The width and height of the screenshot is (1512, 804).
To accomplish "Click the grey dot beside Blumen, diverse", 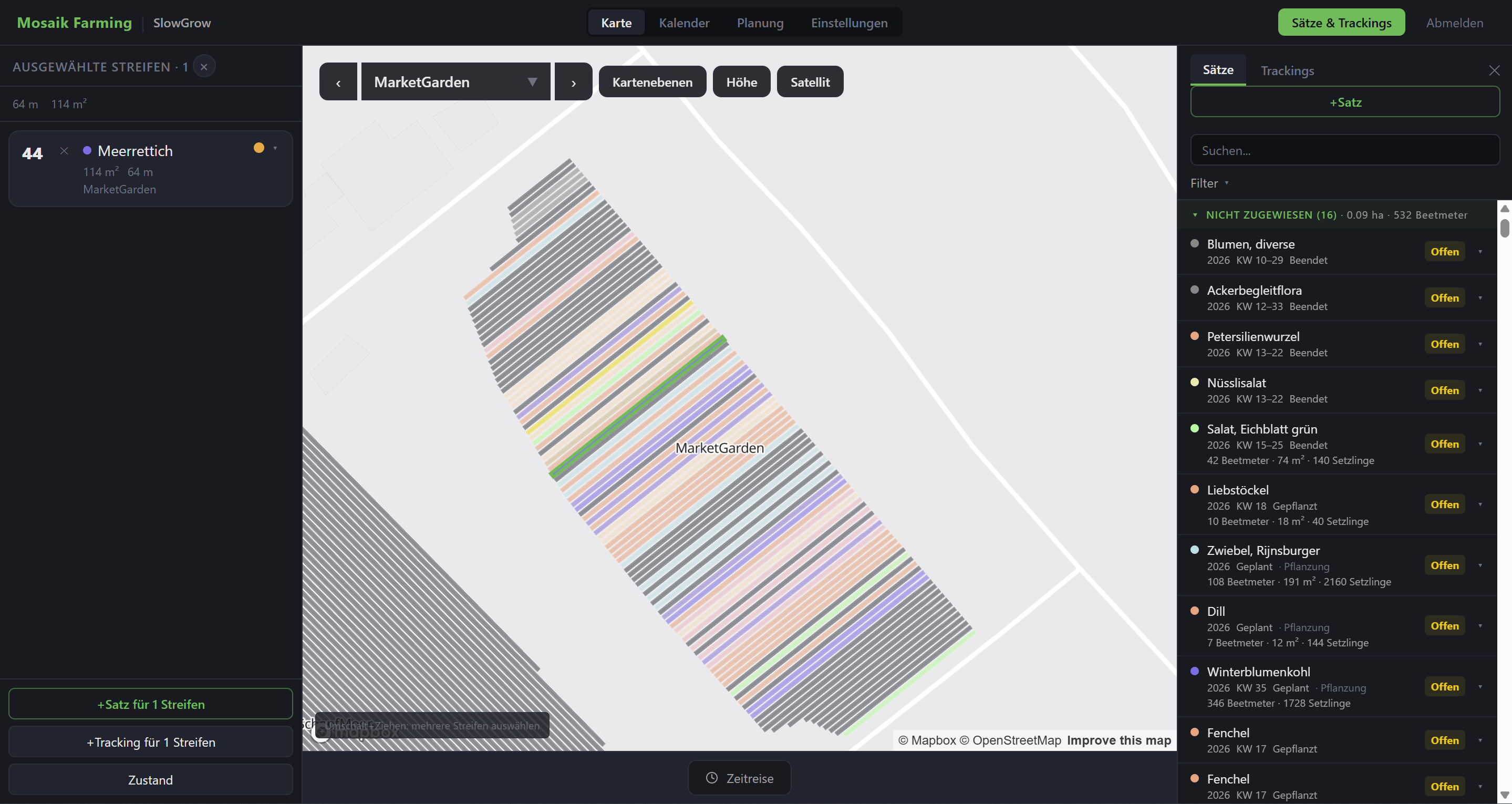I will coord(1195,243).
